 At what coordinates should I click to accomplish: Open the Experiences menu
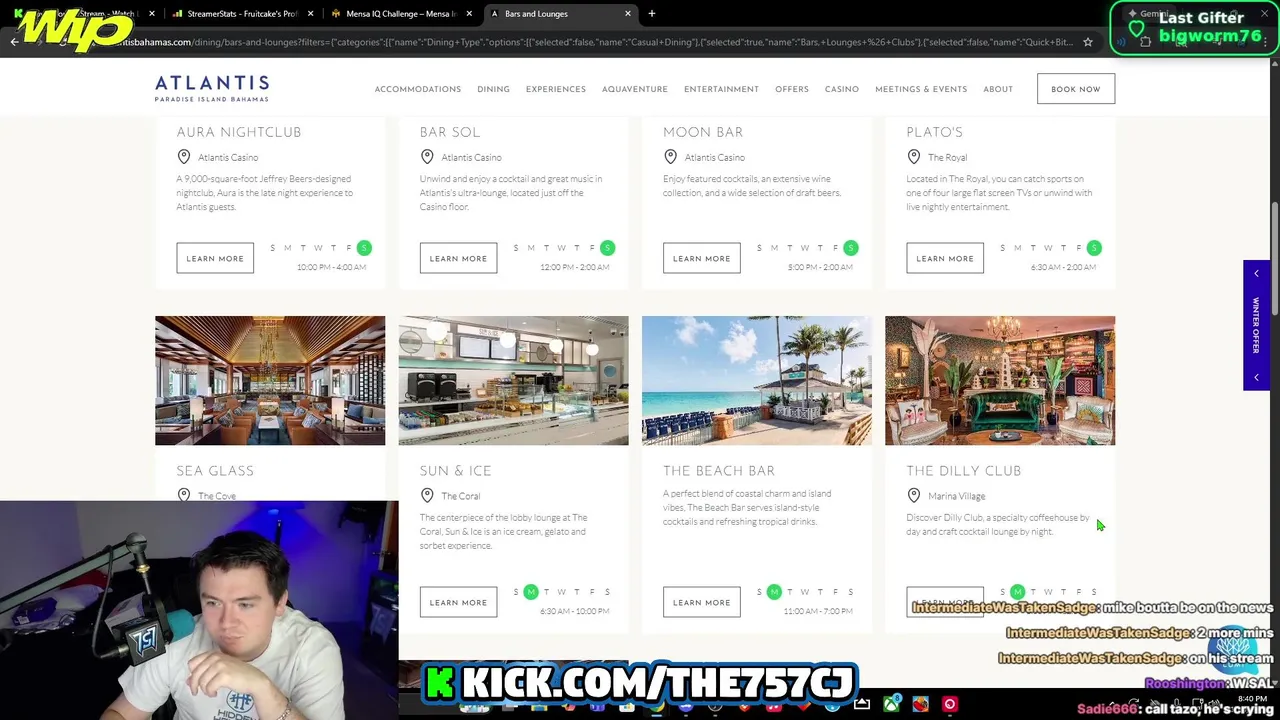point(556,89)
